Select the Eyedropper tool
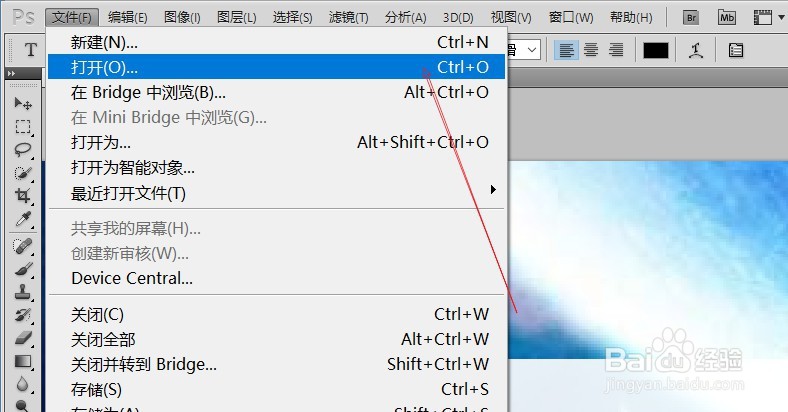 (23, 219)
